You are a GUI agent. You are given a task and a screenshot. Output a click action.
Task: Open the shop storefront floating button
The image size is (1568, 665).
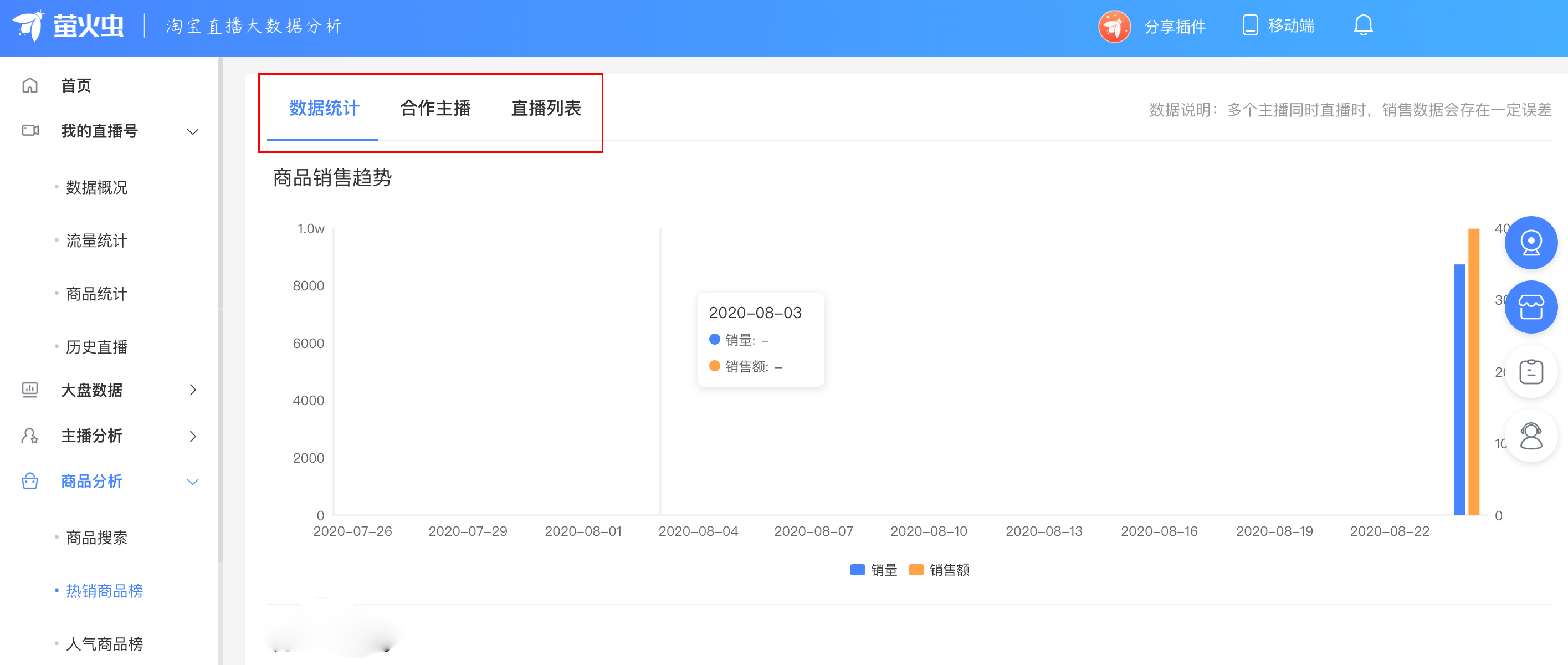tap(1530, 307)
